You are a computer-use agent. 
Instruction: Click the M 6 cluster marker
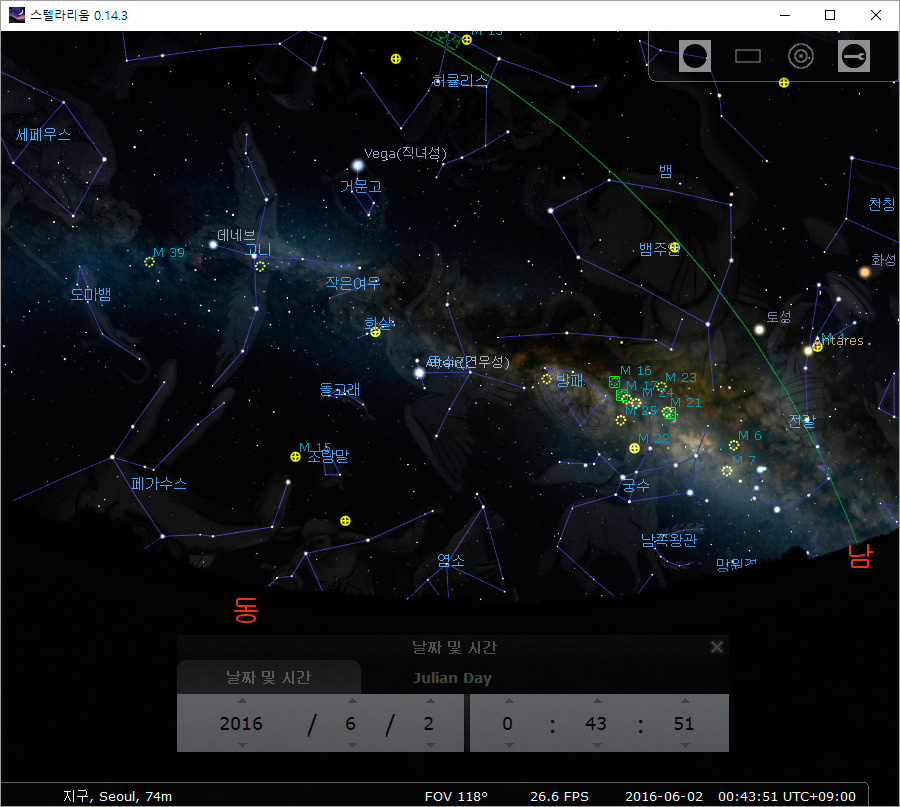[734, 445]
